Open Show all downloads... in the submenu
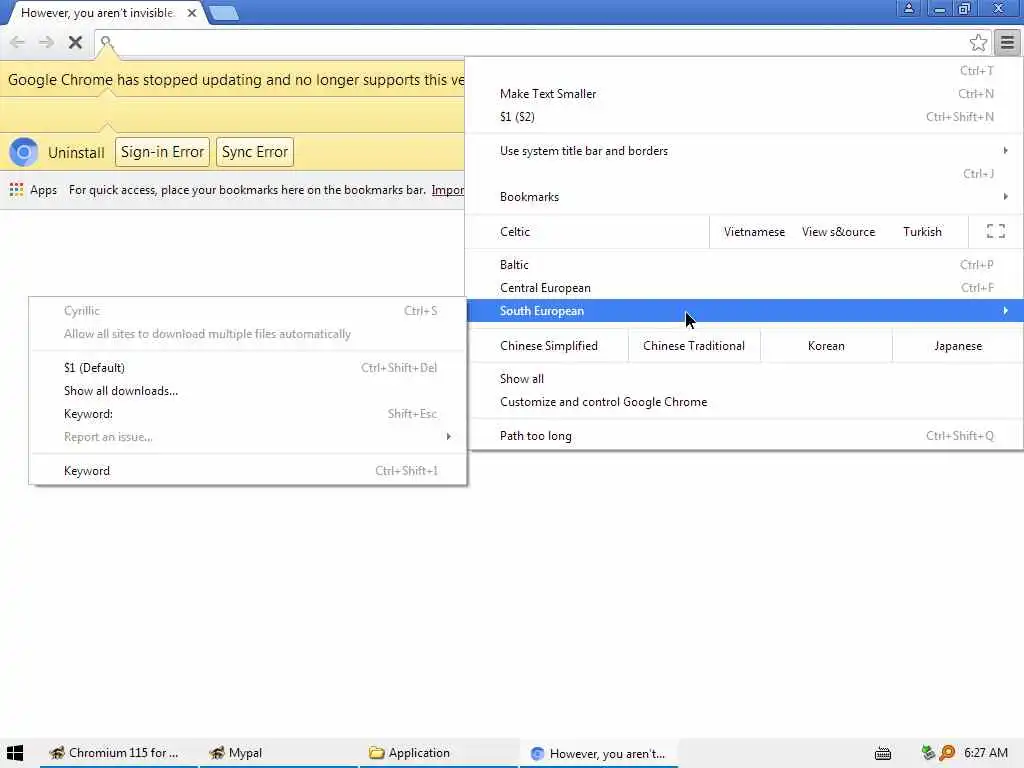1024x768 pixels. [x=248, y=391]
